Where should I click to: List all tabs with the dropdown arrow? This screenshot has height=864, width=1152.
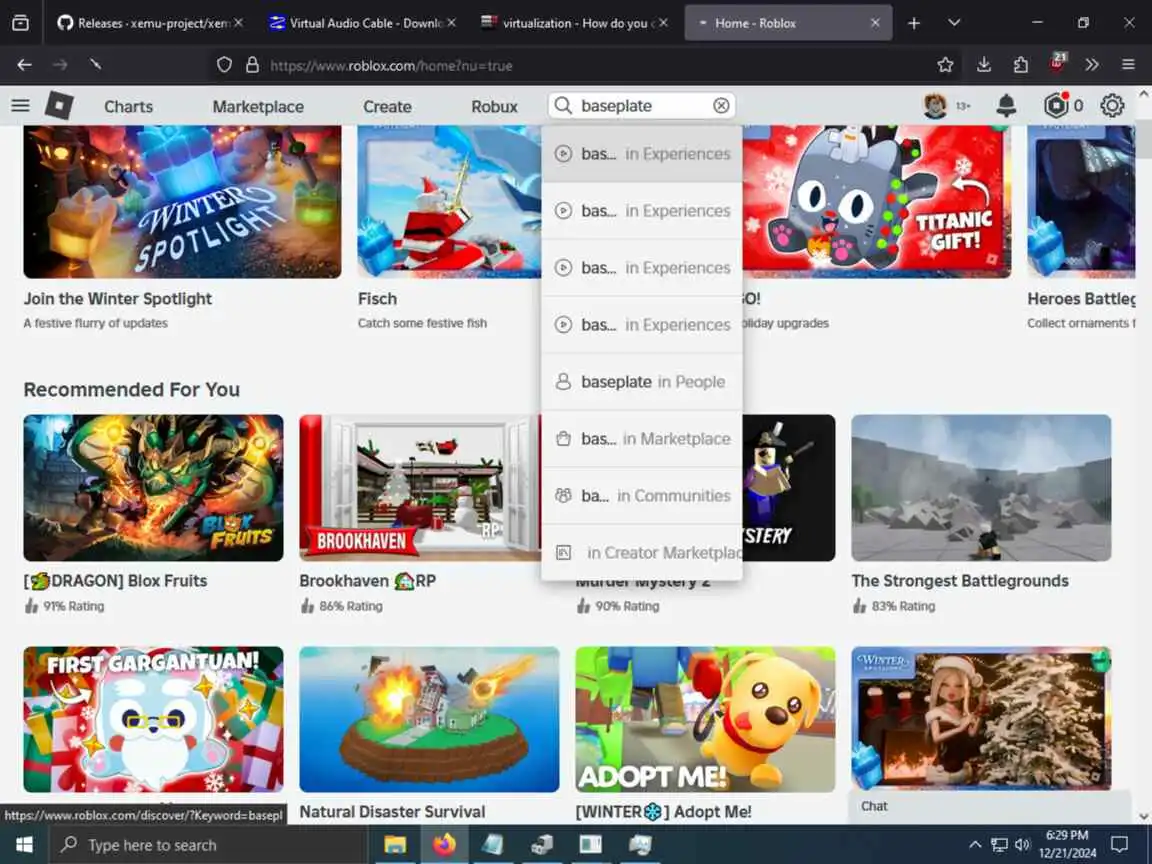tap(954, 24)
